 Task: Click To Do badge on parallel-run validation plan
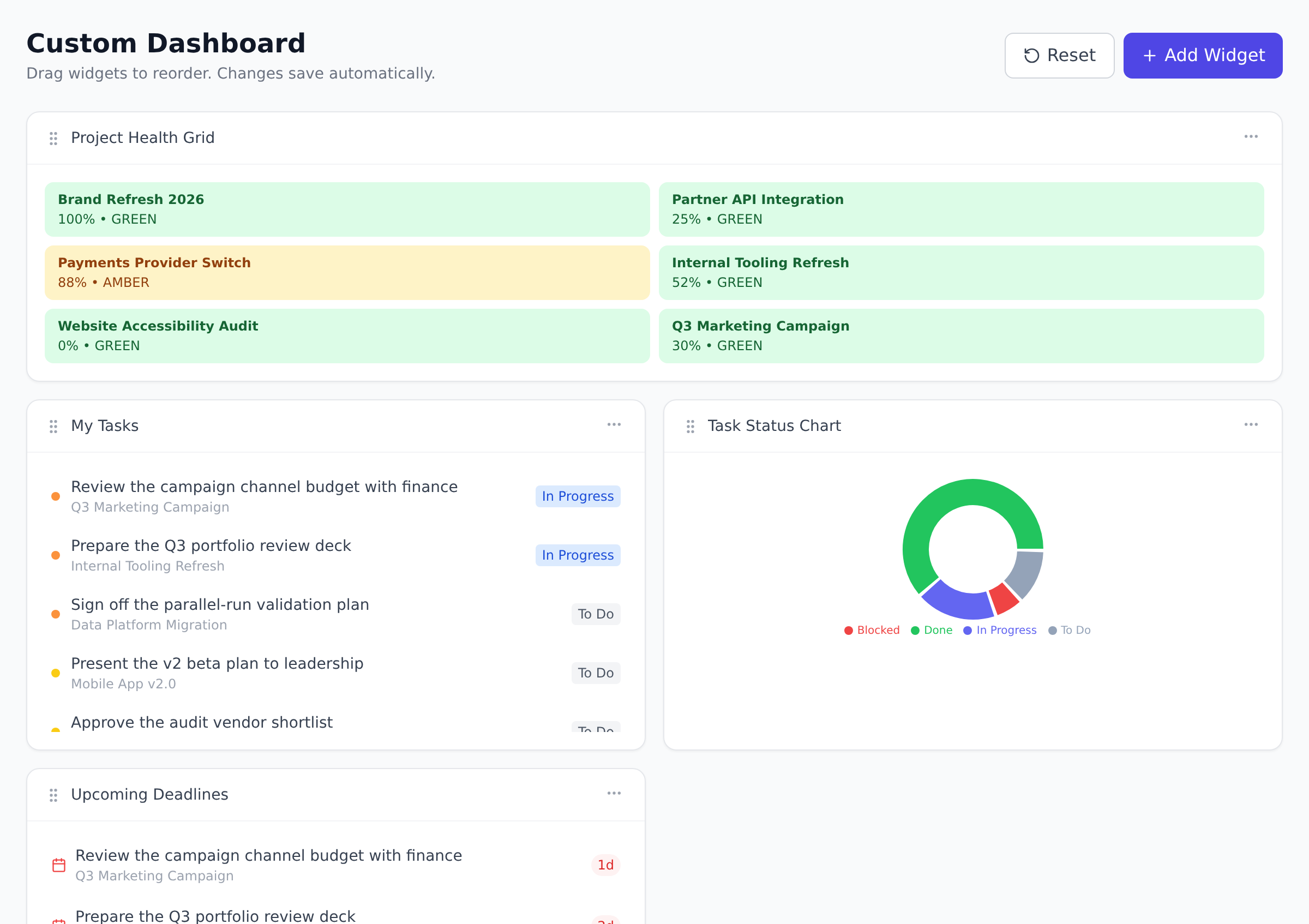596,614
